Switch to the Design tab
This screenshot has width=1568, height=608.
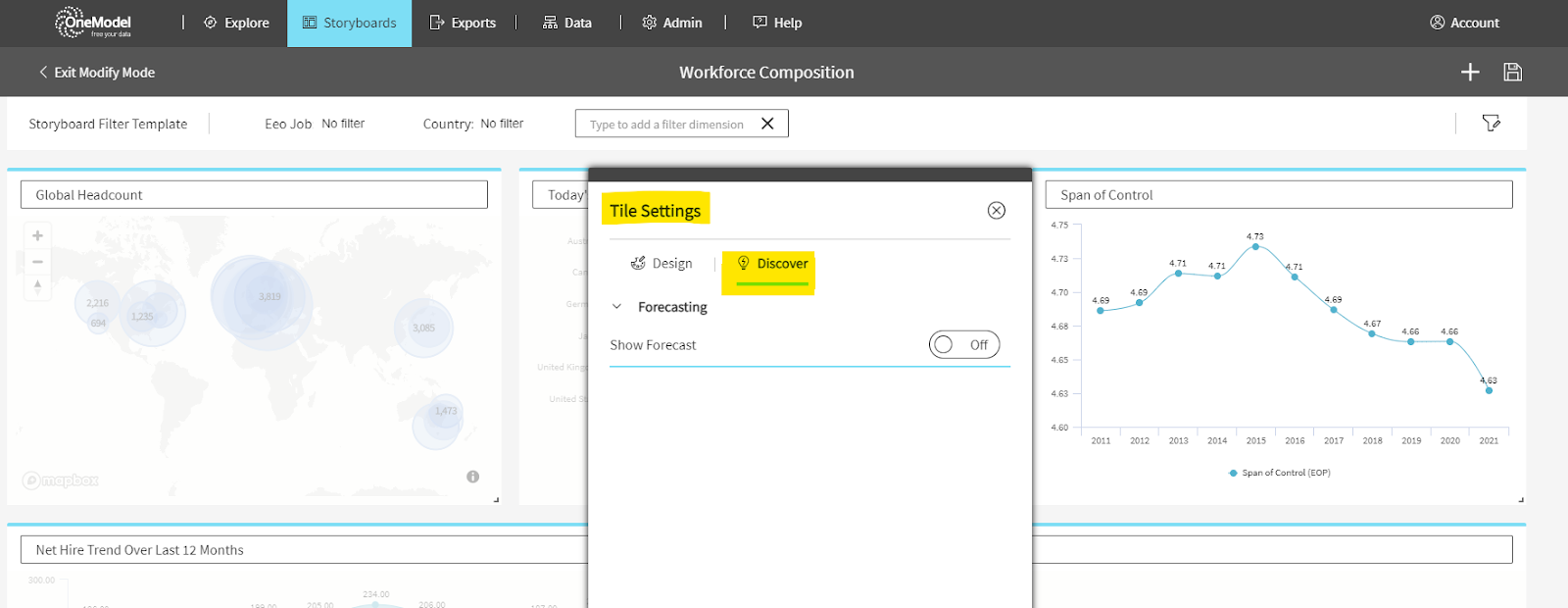(661, 264)
